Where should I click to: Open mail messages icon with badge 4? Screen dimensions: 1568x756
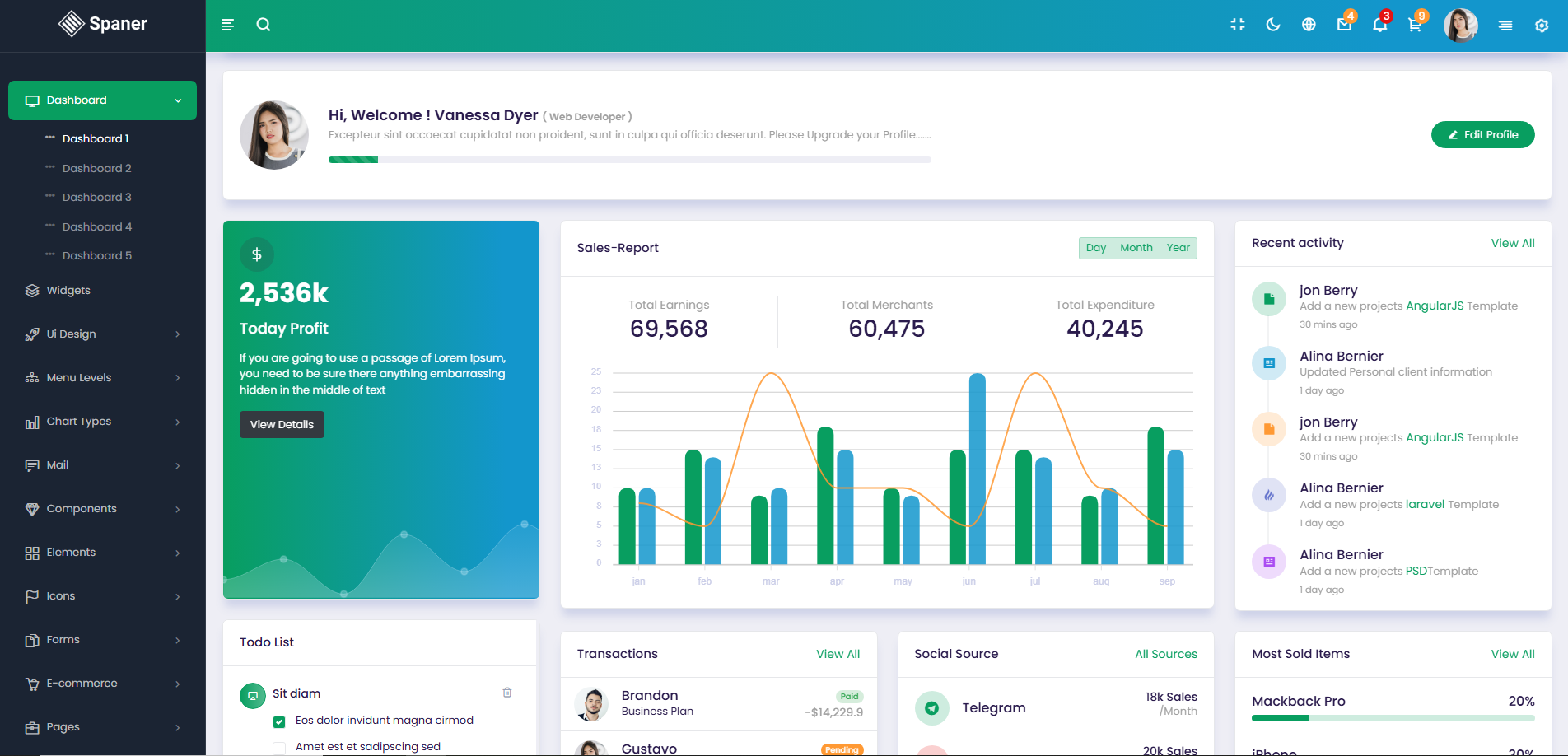click(x=1345, y=24)
